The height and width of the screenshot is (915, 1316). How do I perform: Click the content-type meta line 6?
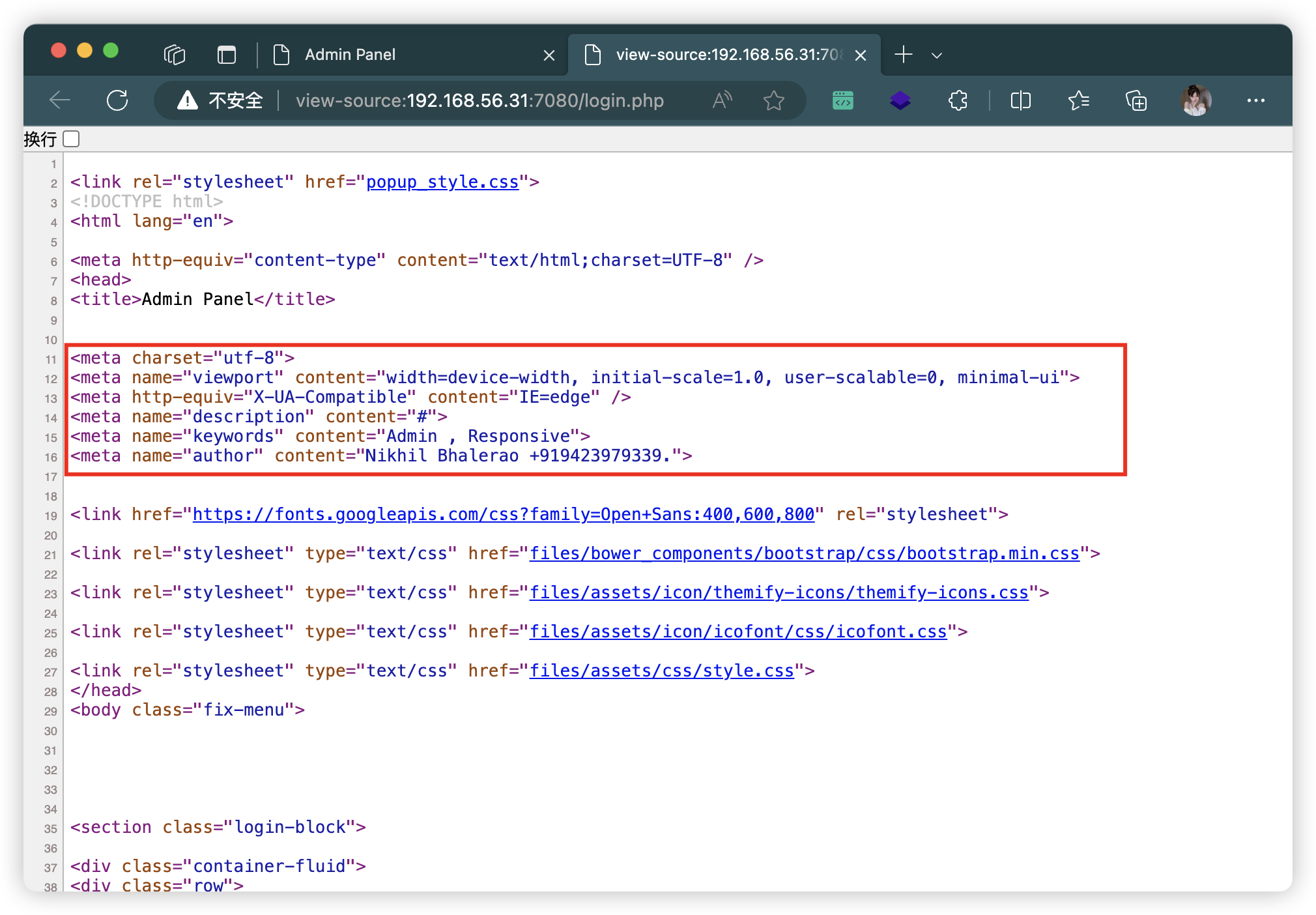point(417,260)
